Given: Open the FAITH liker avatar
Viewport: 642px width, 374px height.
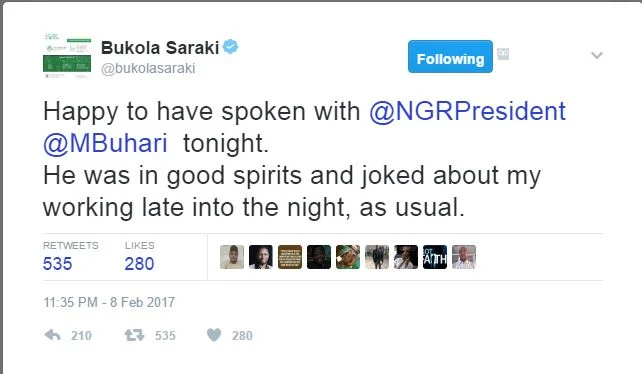Looking at the screenshot, I should point(435,257).
